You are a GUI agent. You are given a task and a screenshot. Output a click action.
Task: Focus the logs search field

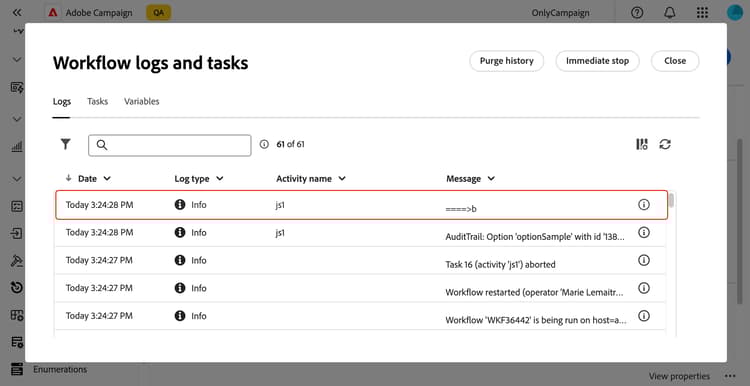tap(170, 145)
